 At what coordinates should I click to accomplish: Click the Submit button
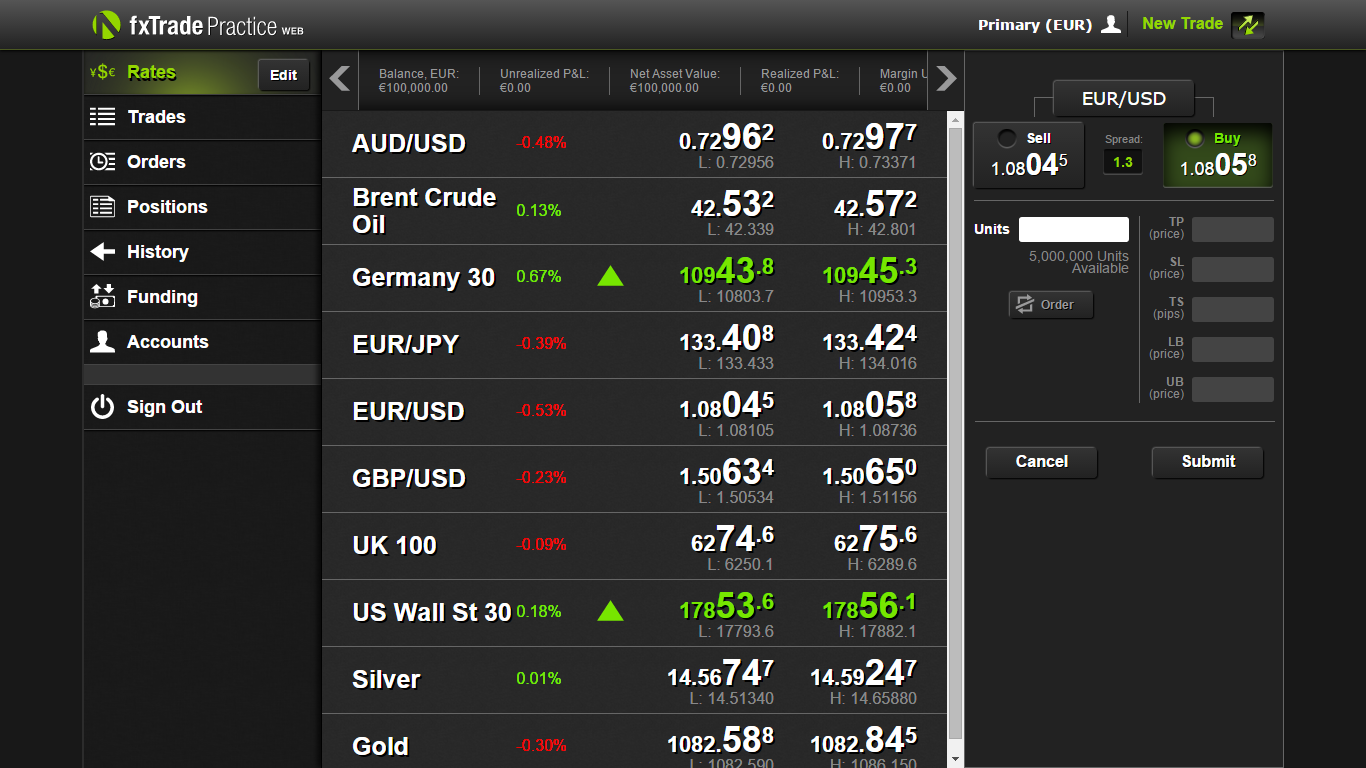(1208, 462)
